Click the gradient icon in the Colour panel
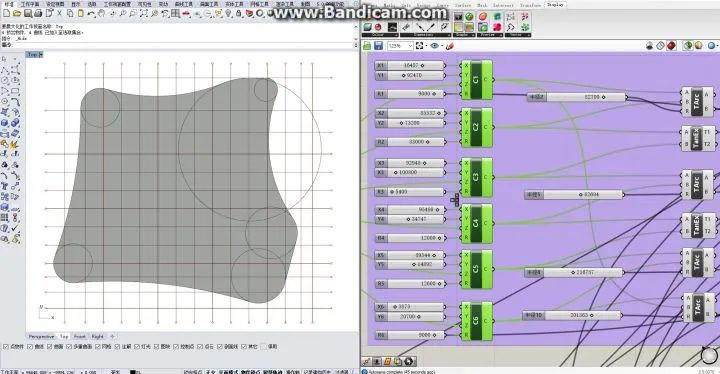Viewport: 720px width, 374px height. pos(392,27)
